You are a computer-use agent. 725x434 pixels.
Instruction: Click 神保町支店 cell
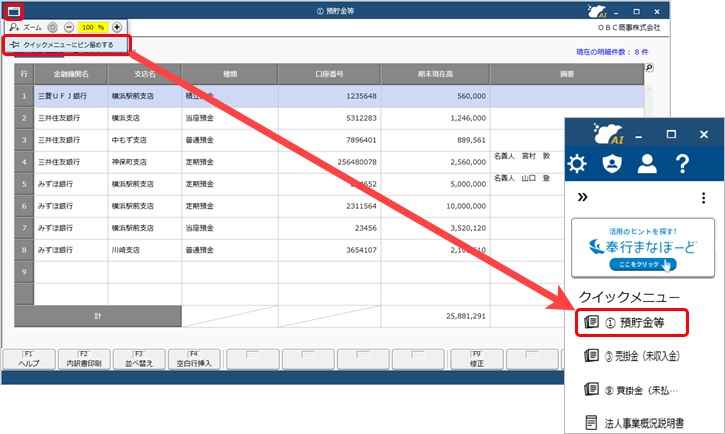pyautogui.click(x=145, y=162)
